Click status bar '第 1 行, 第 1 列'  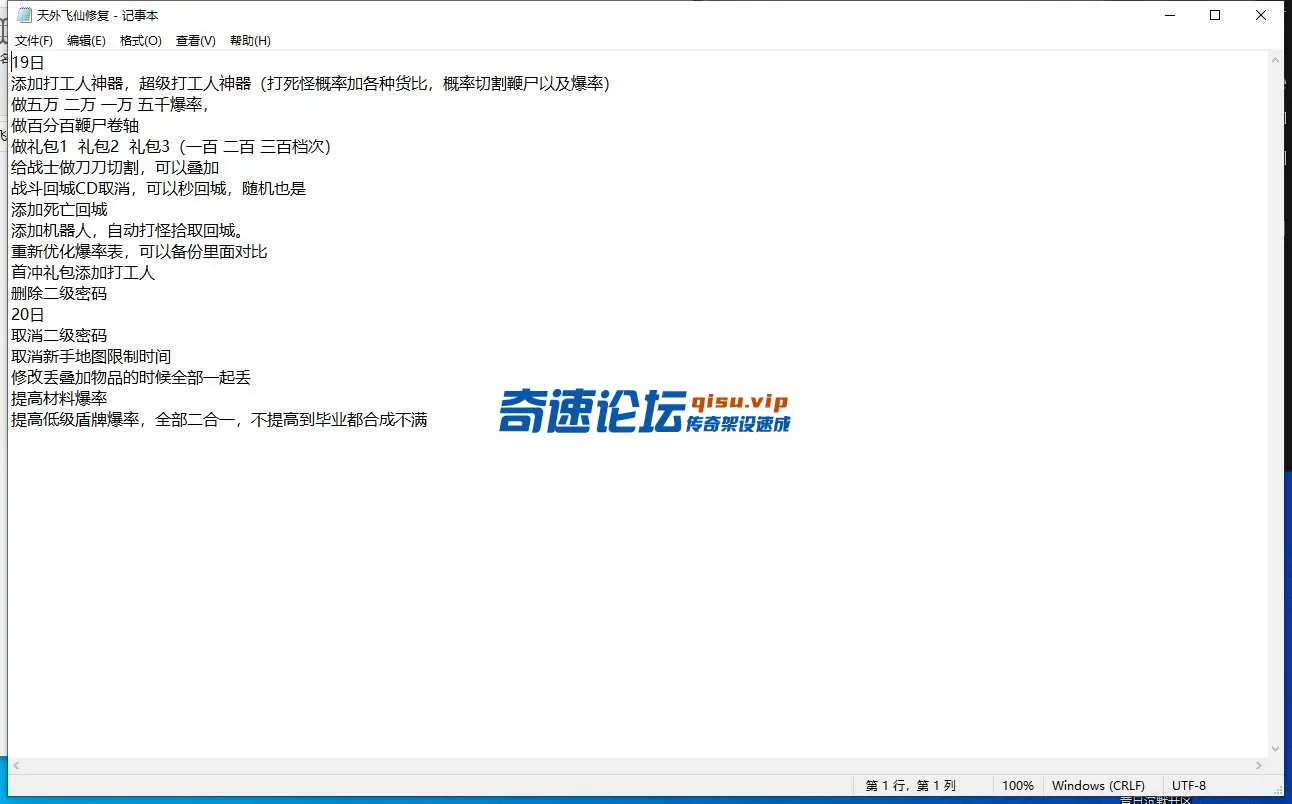point(911,786)
